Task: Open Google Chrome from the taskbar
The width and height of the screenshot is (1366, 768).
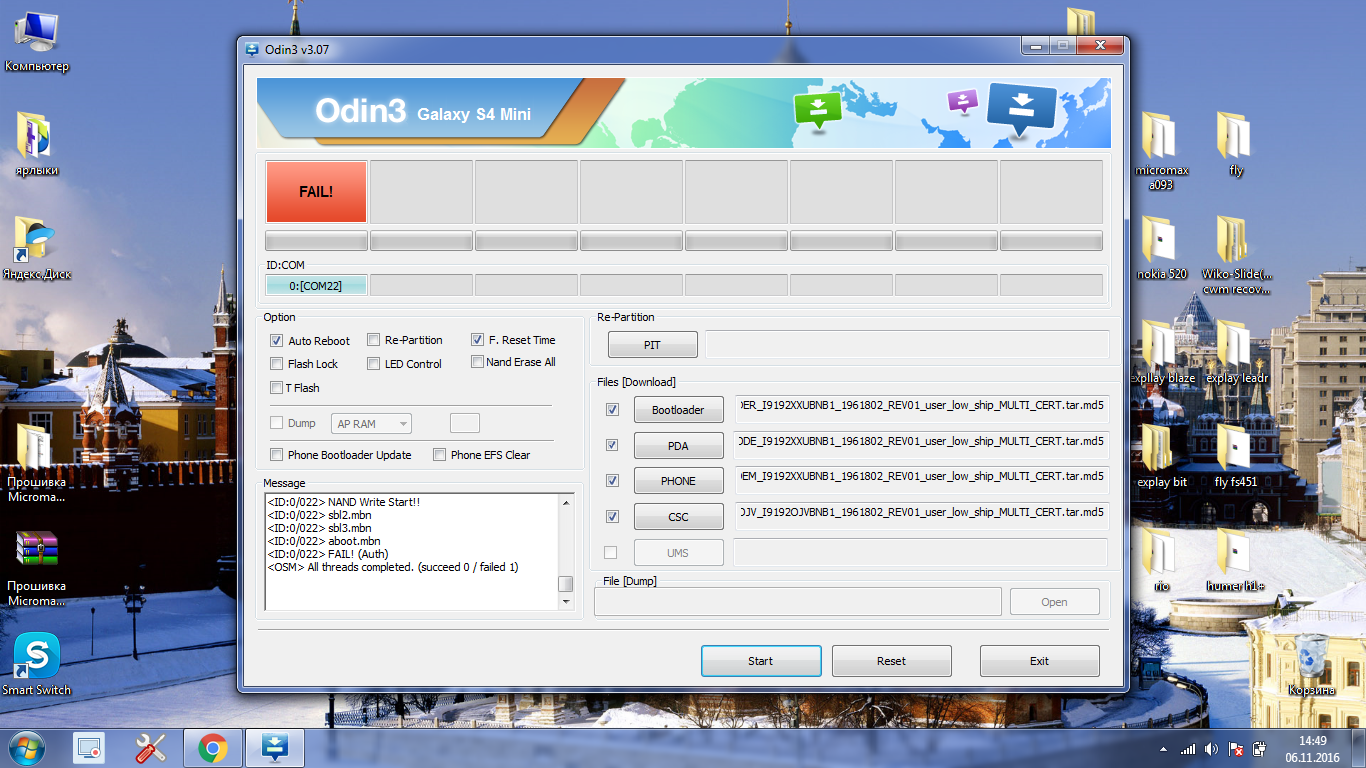Action: 212,747
